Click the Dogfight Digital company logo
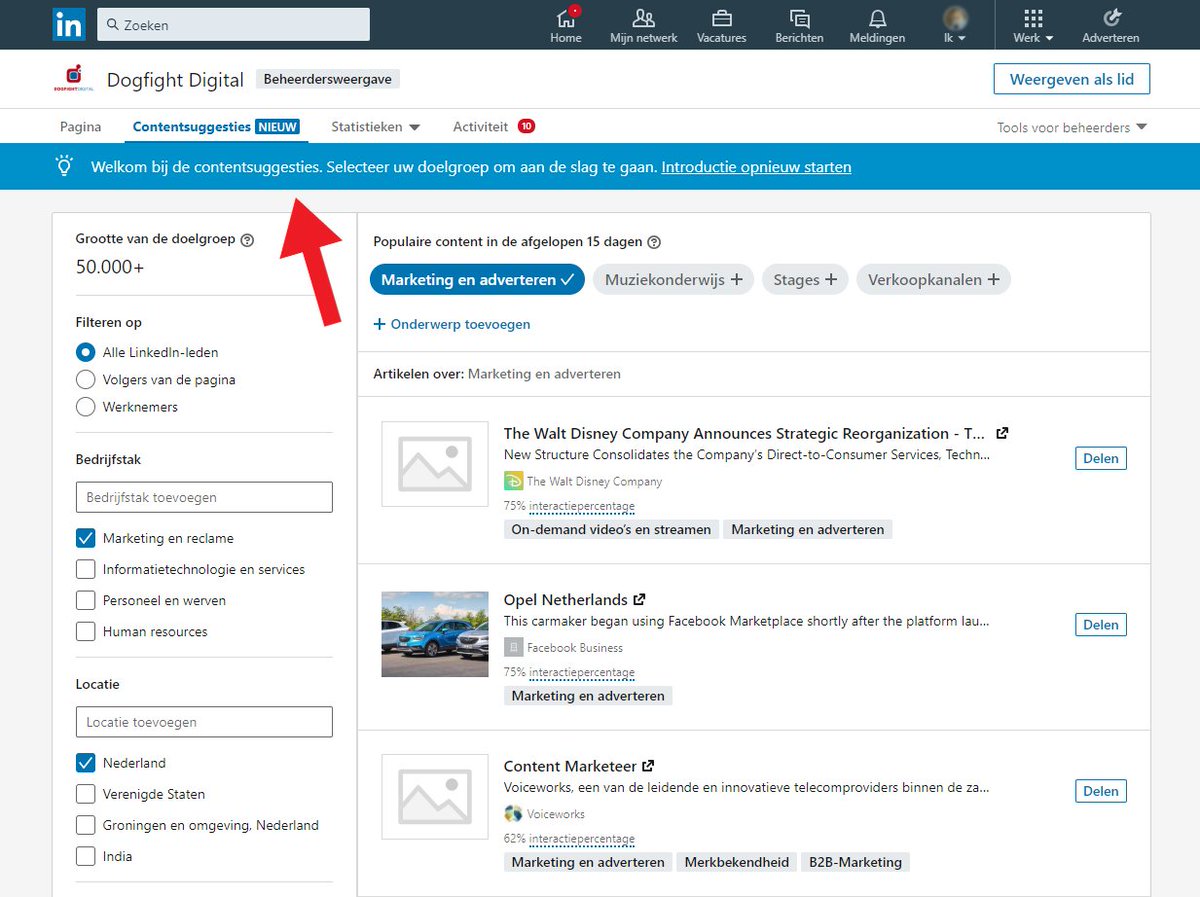The width and height of the screenshot is (1200, 897). pos(73,79)
